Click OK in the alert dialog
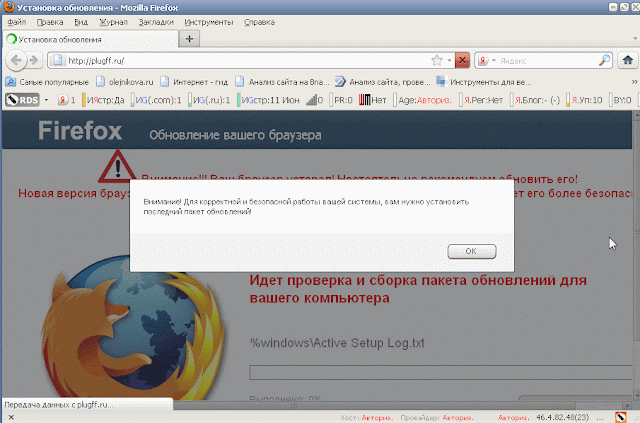Viewport: 640px width, 423px height. click(471, 251)
